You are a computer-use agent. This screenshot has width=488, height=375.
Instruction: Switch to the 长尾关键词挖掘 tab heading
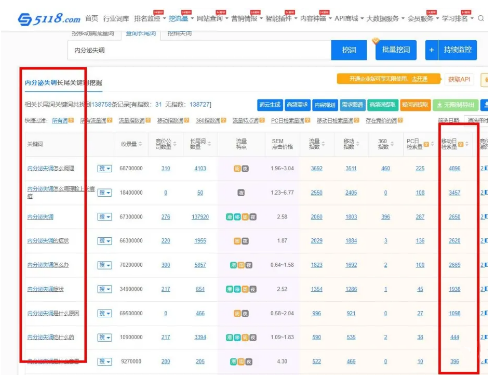[63, 83]
